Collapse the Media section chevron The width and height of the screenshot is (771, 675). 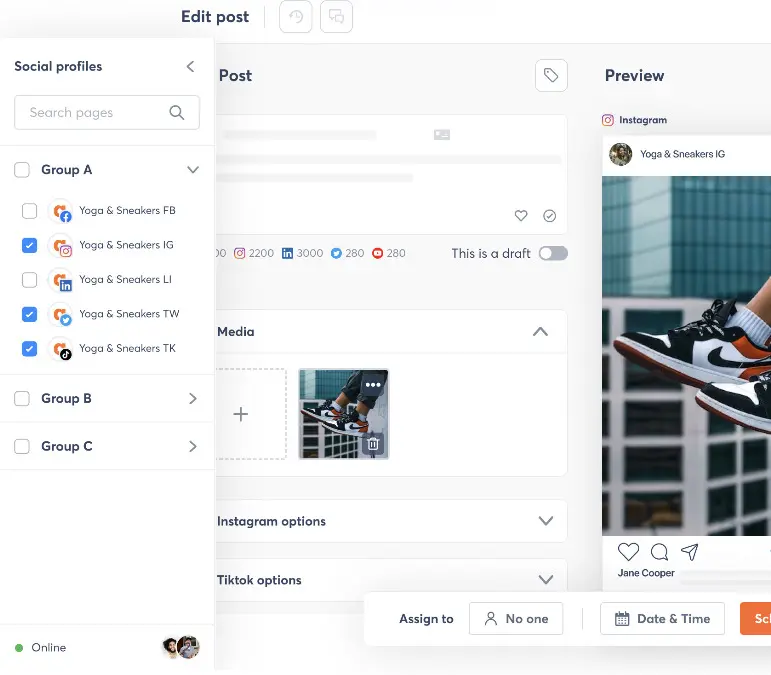(540, 332)
